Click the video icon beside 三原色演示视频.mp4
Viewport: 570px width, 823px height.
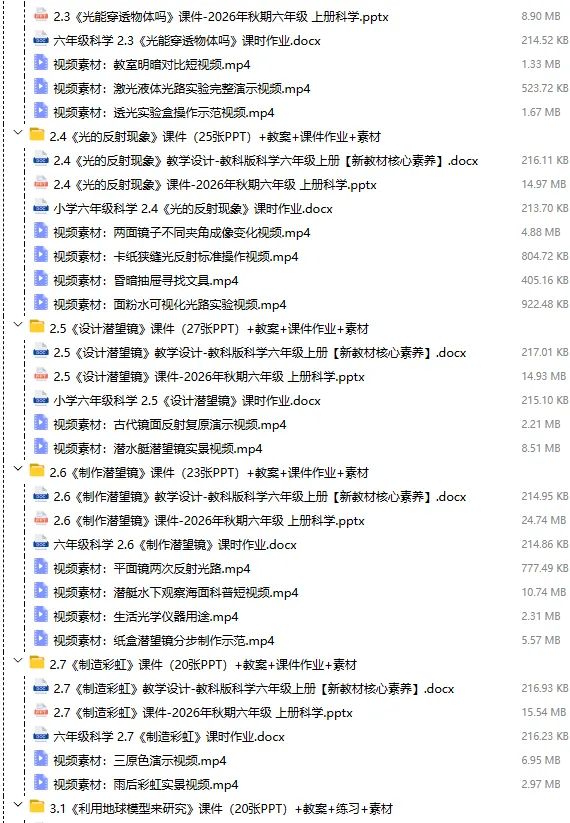40,760
